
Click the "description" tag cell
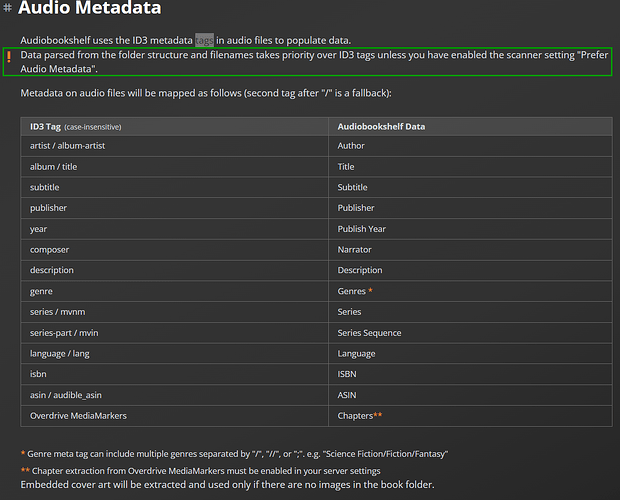[x=174, y=270]
